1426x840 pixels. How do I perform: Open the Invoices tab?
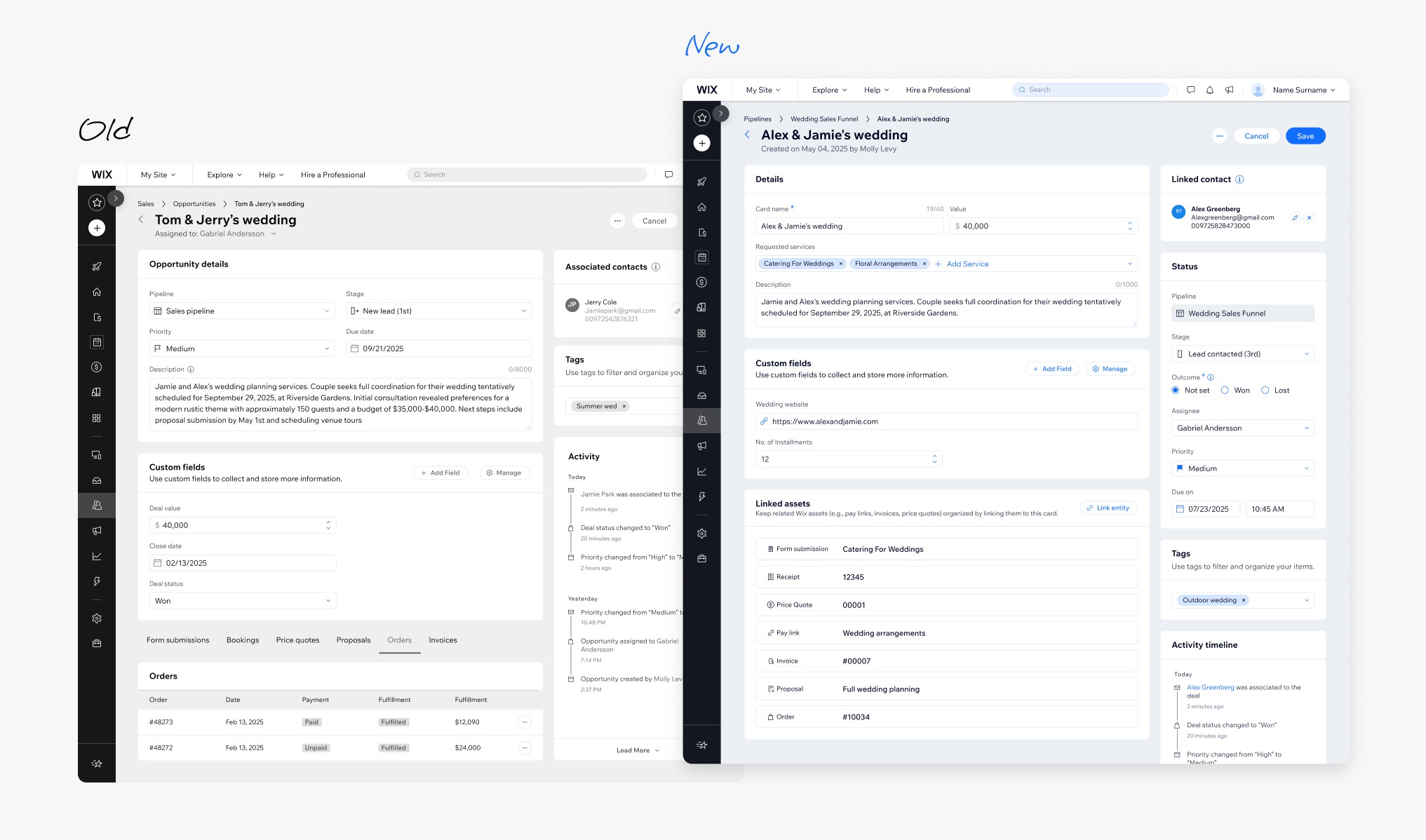point(443,640)
